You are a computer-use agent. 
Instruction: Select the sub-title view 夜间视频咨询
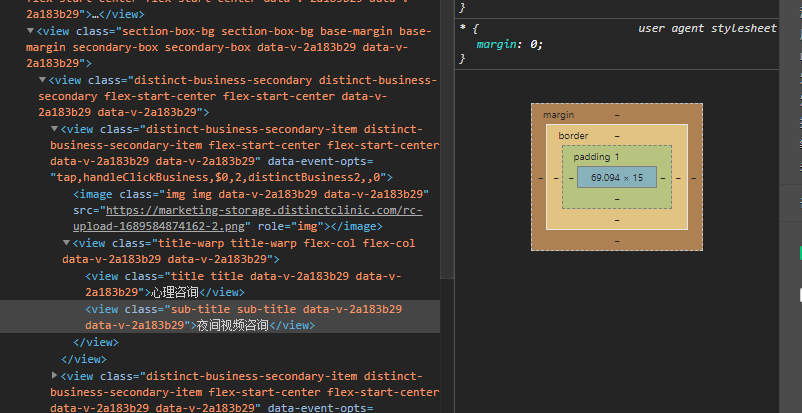(220, 317)
